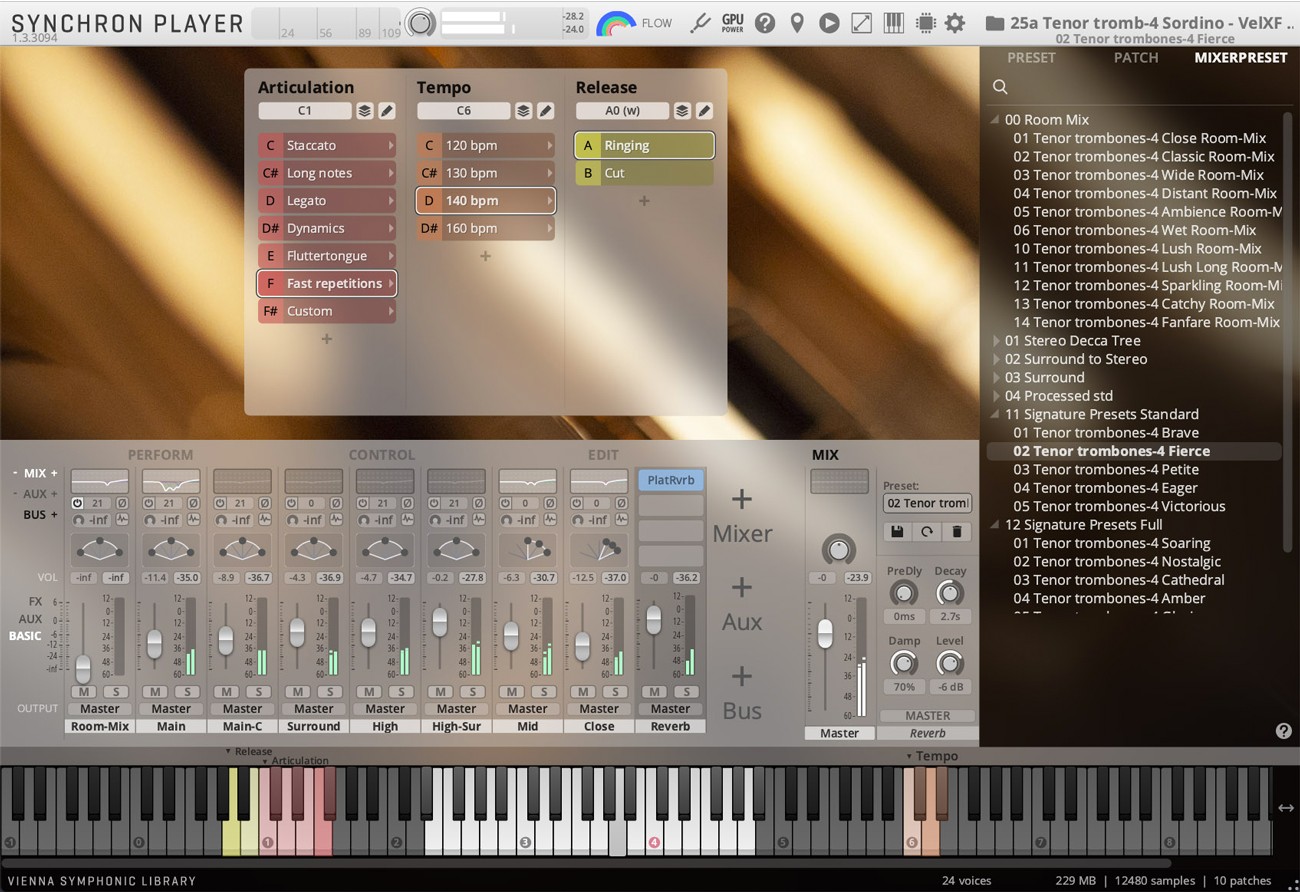Collapse 11 Signature Presets Standard folder
The width and height of the screenshot is (1300, 892).
point(995,415)
